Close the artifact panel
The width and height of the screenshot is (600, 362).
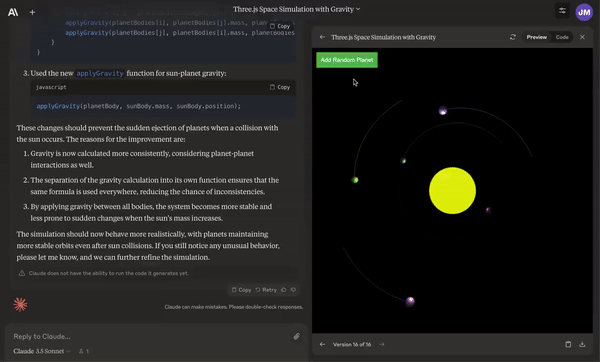pyautogui.click(x=582, y=37)
